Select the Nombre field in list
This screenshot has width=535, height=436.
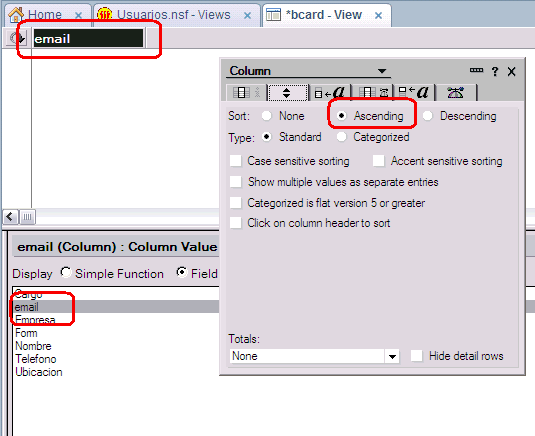click(x=33, y=346)
